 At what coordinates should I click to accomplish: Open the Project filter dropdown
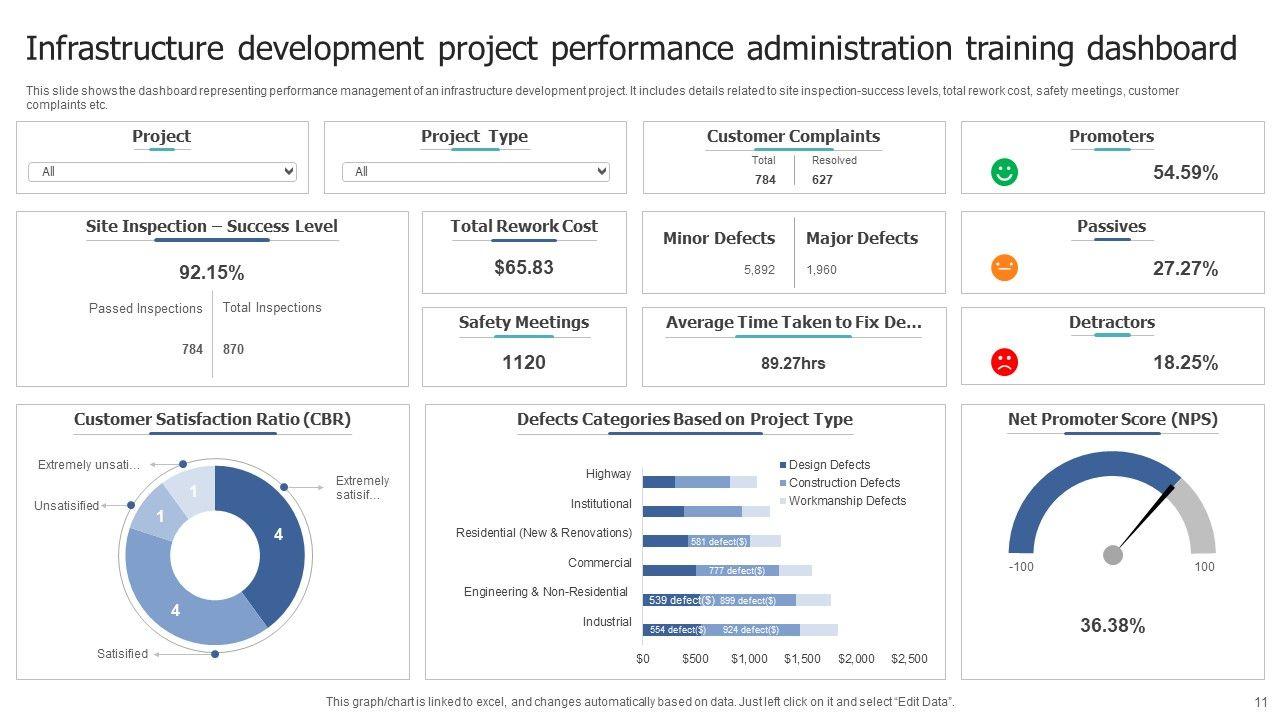point(162,172)
